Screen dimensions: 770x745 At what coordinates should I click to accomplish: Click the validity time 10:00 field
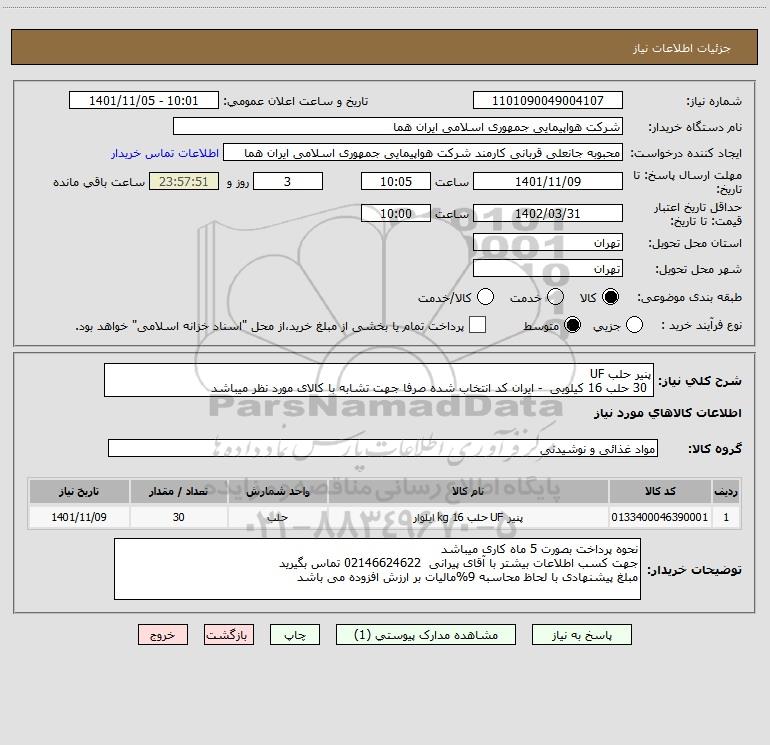point(396,213)
